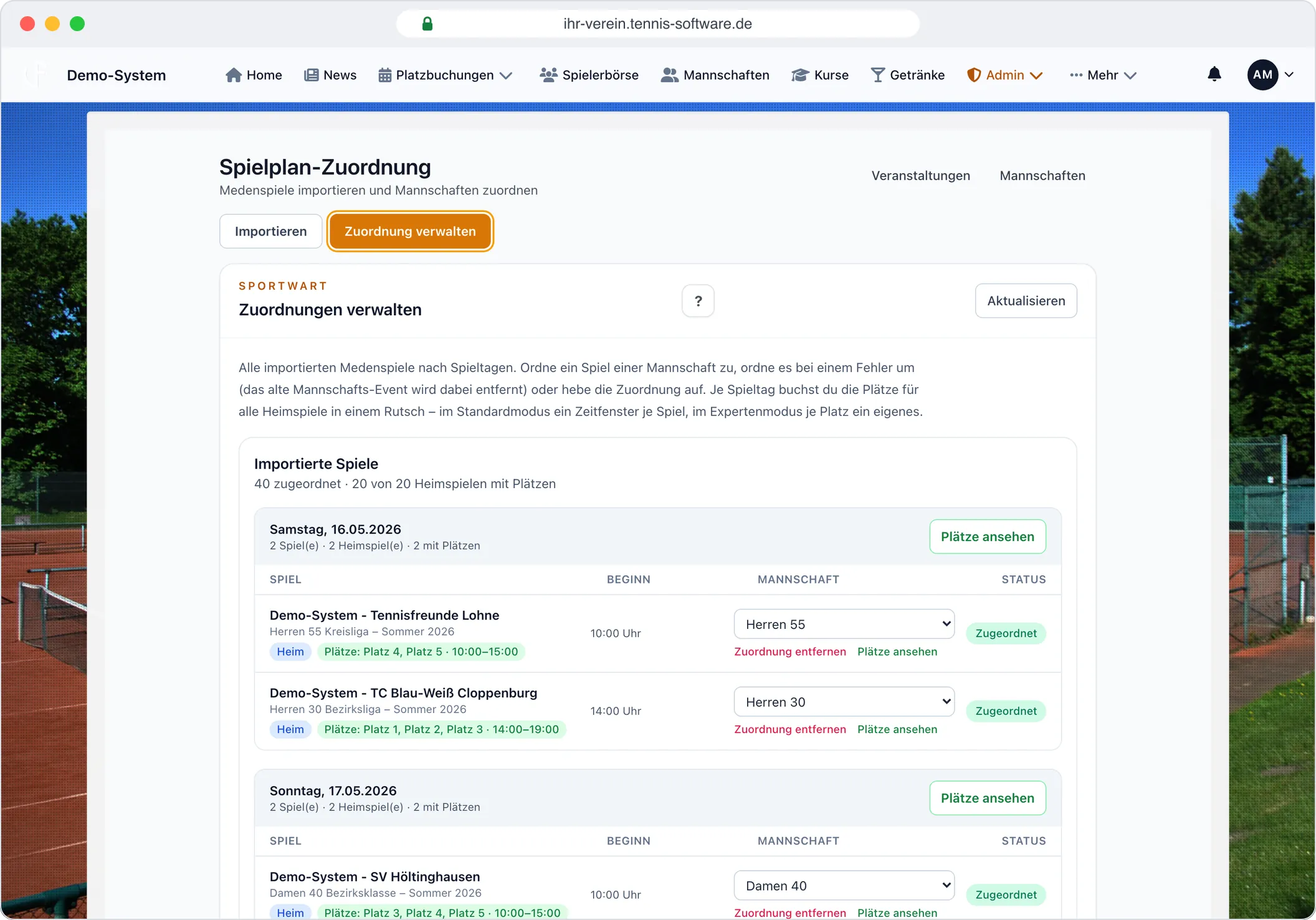1316x920 pixels.
Task: Click the Aktualisieren button
Action: (x=1026, y=301)
